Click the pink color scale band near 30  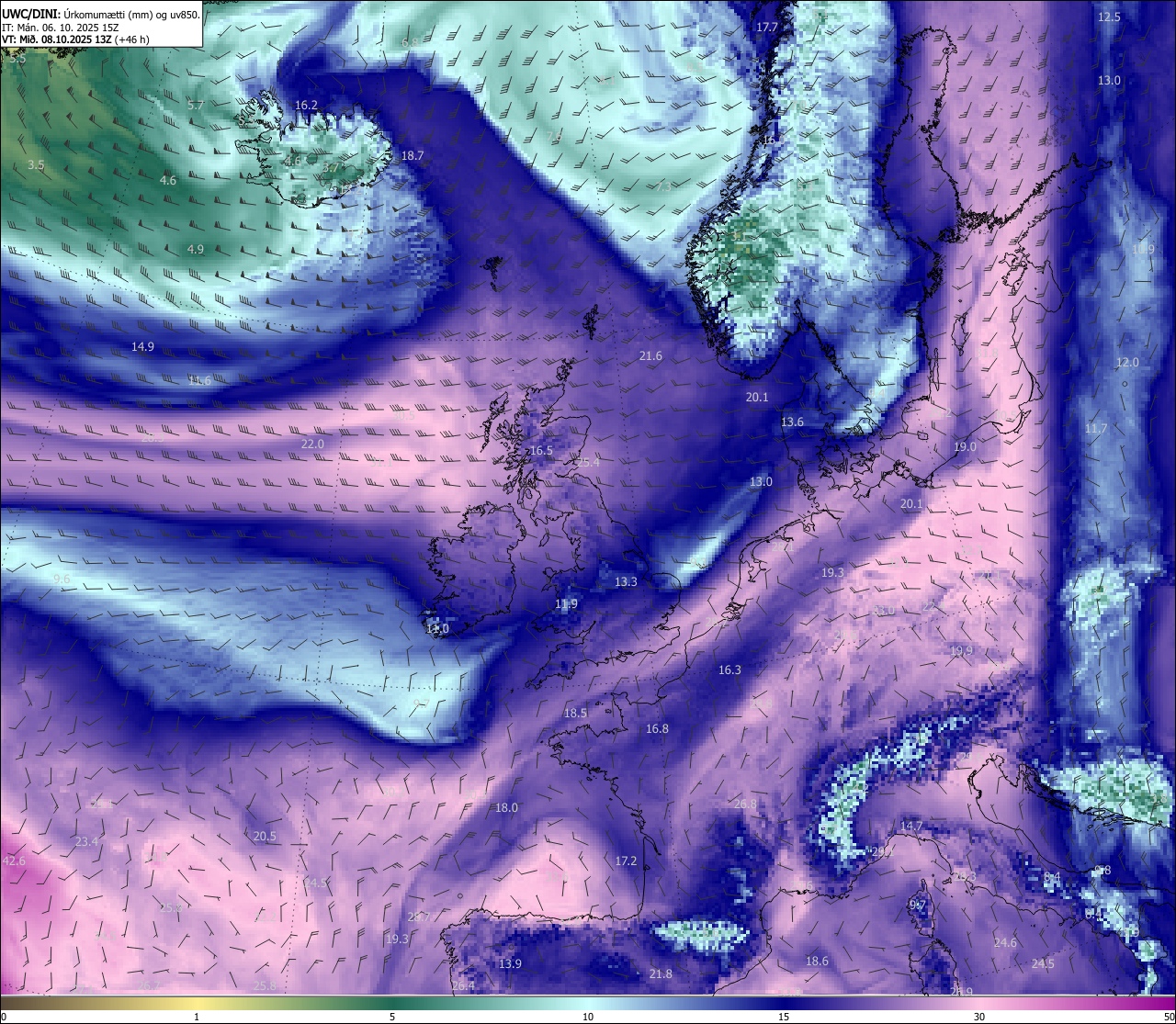(979, 1002)
